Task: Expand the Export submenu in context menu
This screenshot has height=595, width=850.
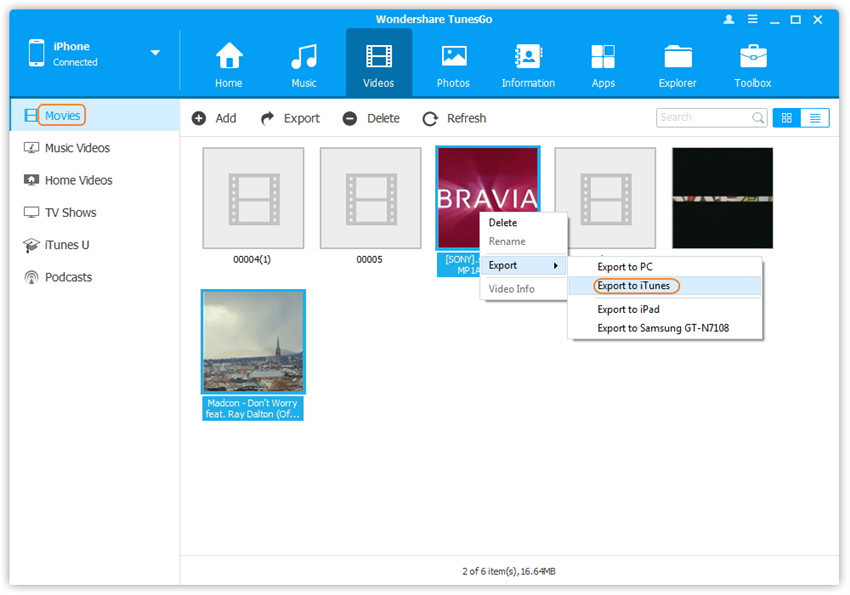Action: 523,265
